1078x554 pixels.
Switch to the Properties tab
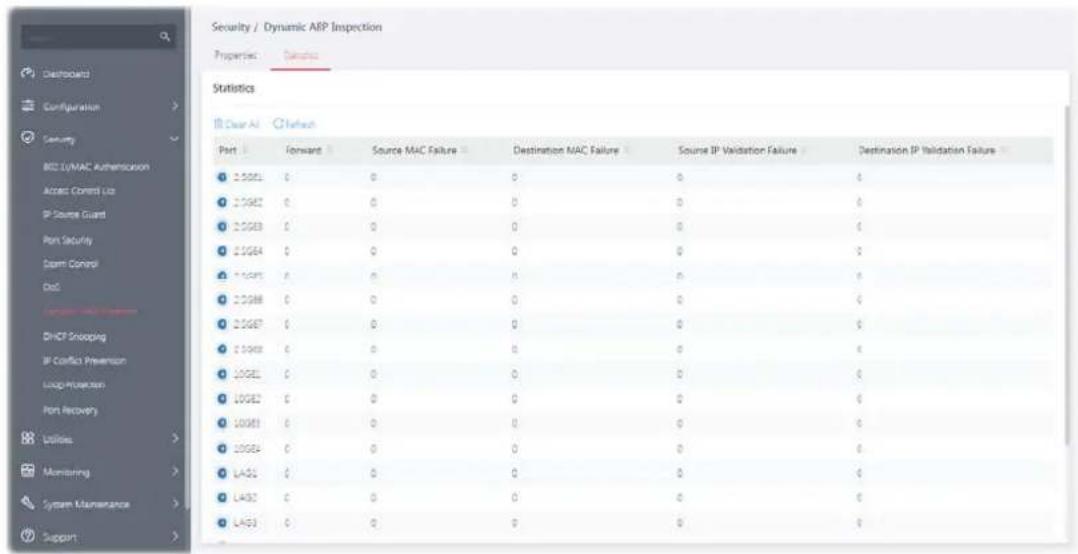(236, 55)
